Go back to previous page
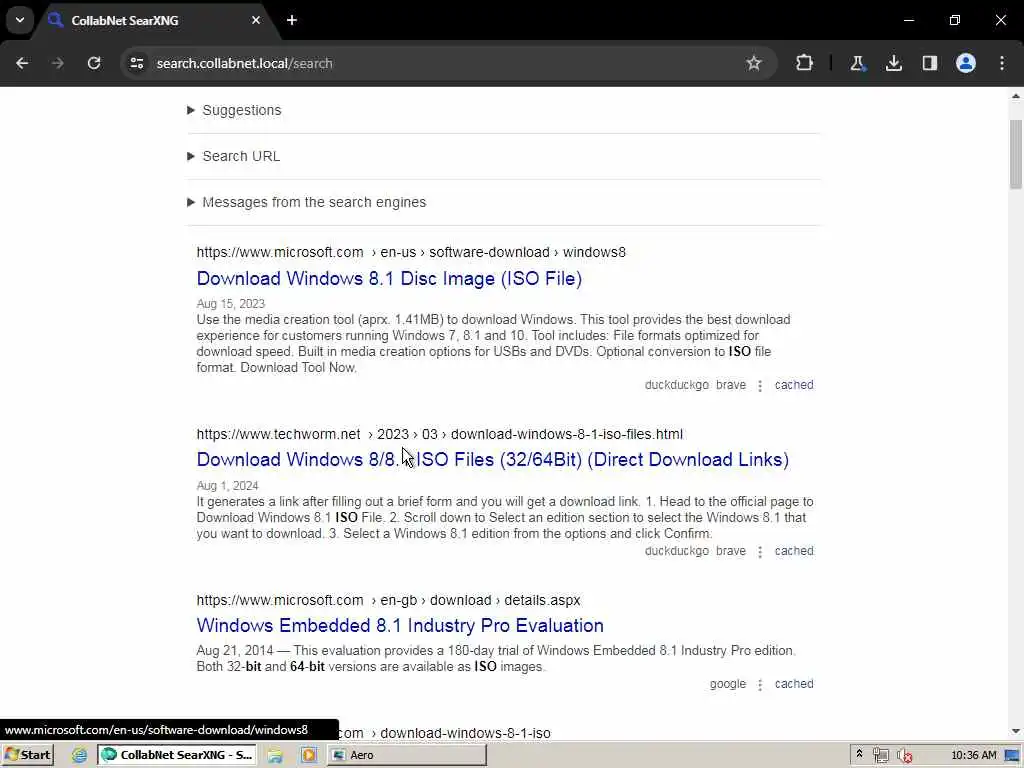Screen dimensions: 1024x768 (22, 63)
